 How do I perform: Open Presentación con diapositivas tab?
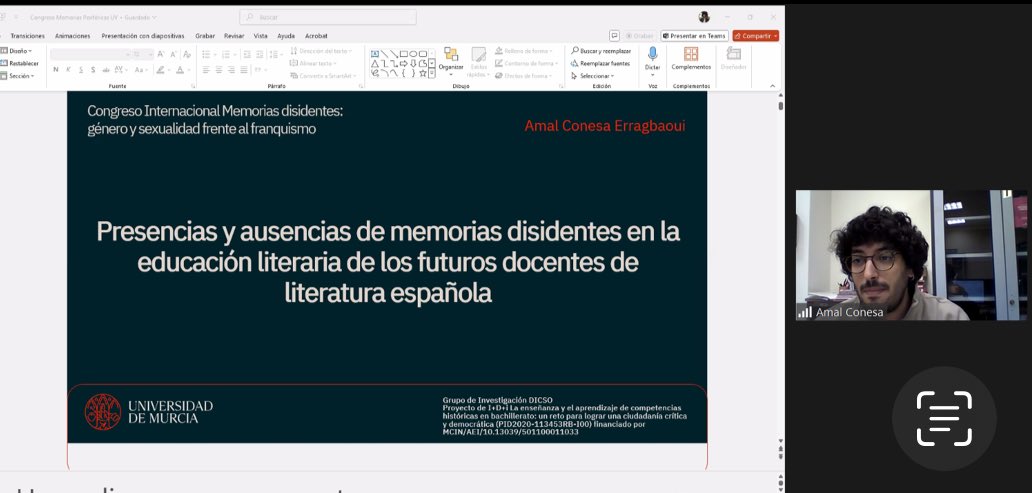(143, 36)
